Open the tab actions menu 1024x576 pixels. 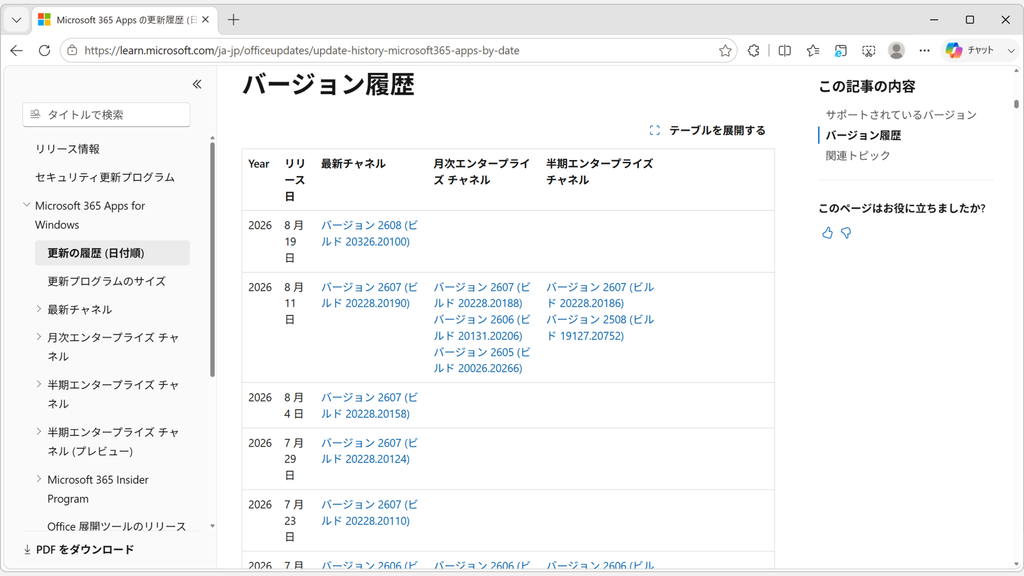coord(16,20)
